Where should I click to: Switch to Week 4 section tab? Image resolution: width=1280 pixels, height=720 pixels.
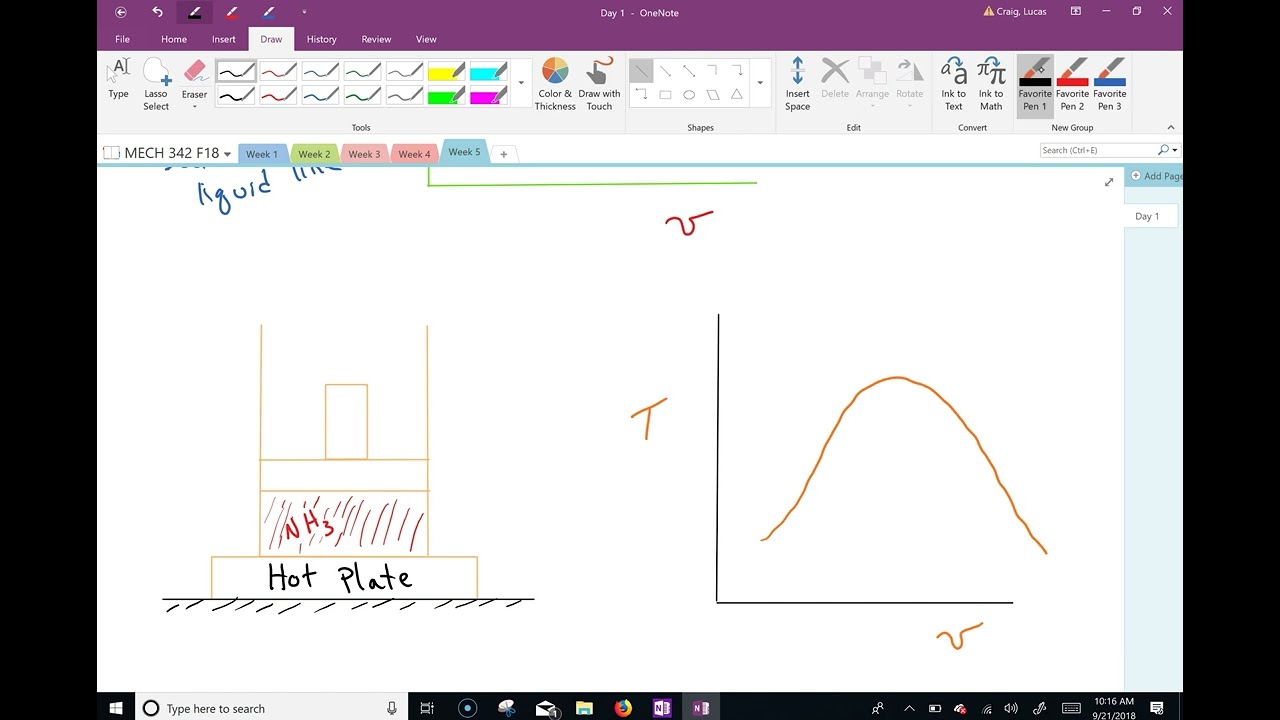click(x=414, y=154)
